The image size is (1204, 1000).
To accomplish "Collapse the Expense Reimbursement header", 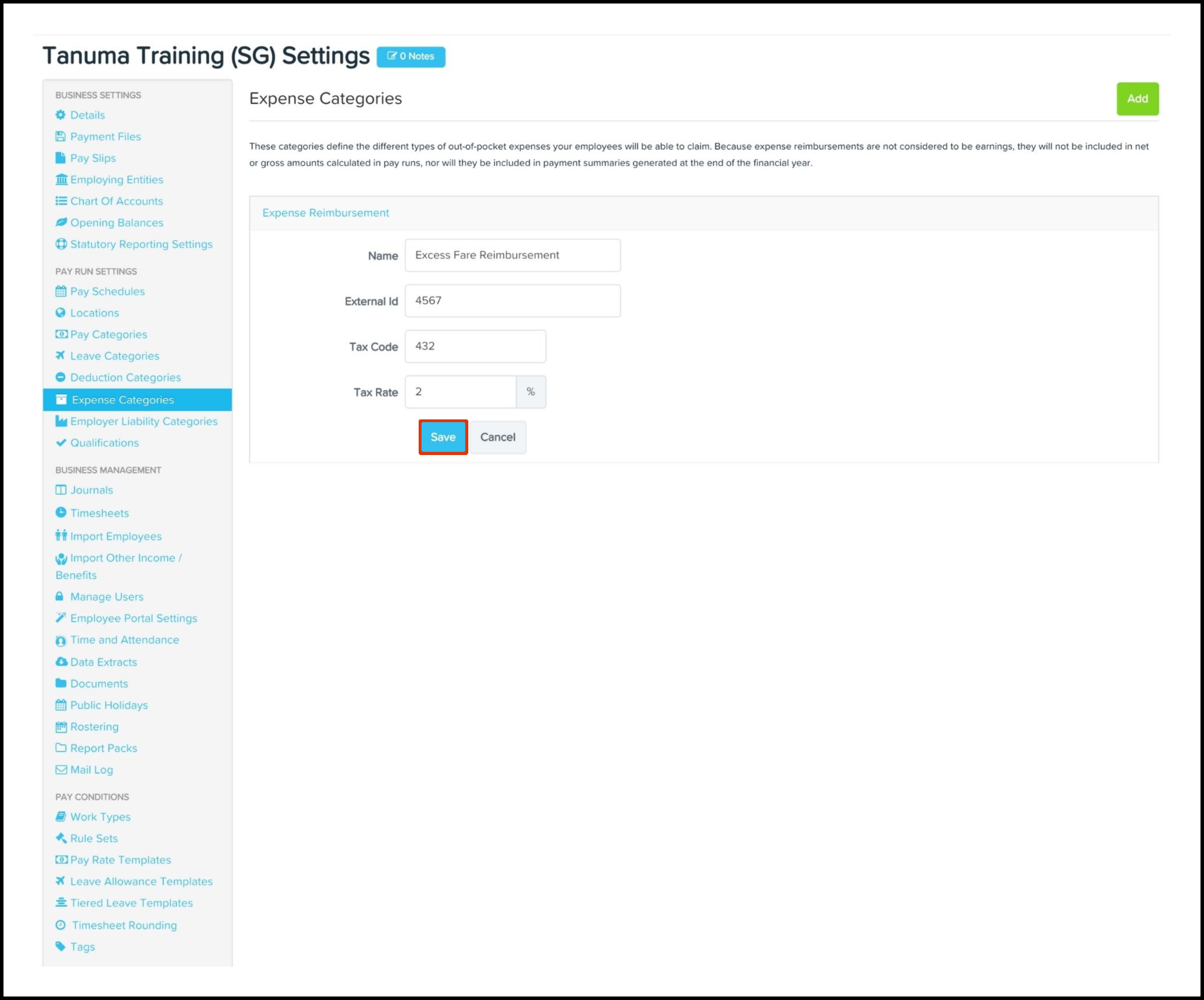I will coord(325,213).
